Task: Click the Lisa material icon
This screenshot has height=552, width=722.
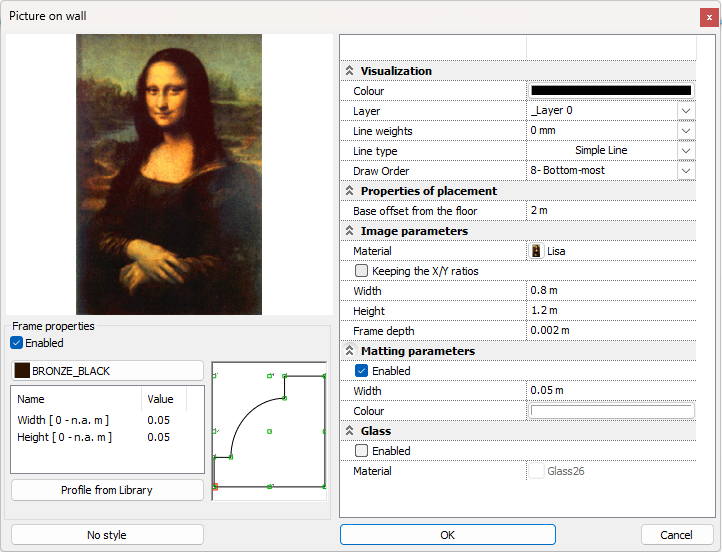Action: point(537,251)
